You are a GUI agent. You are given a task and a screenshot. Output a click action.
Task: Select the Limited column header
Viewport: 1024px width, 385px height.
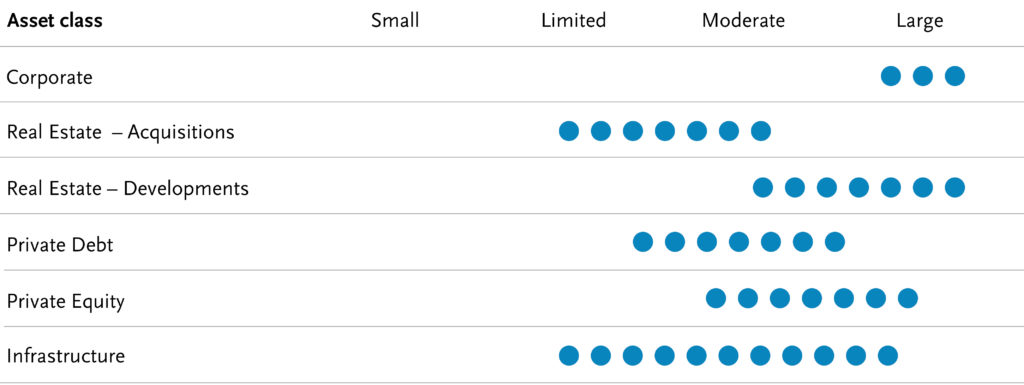click(x=573, y=20)
